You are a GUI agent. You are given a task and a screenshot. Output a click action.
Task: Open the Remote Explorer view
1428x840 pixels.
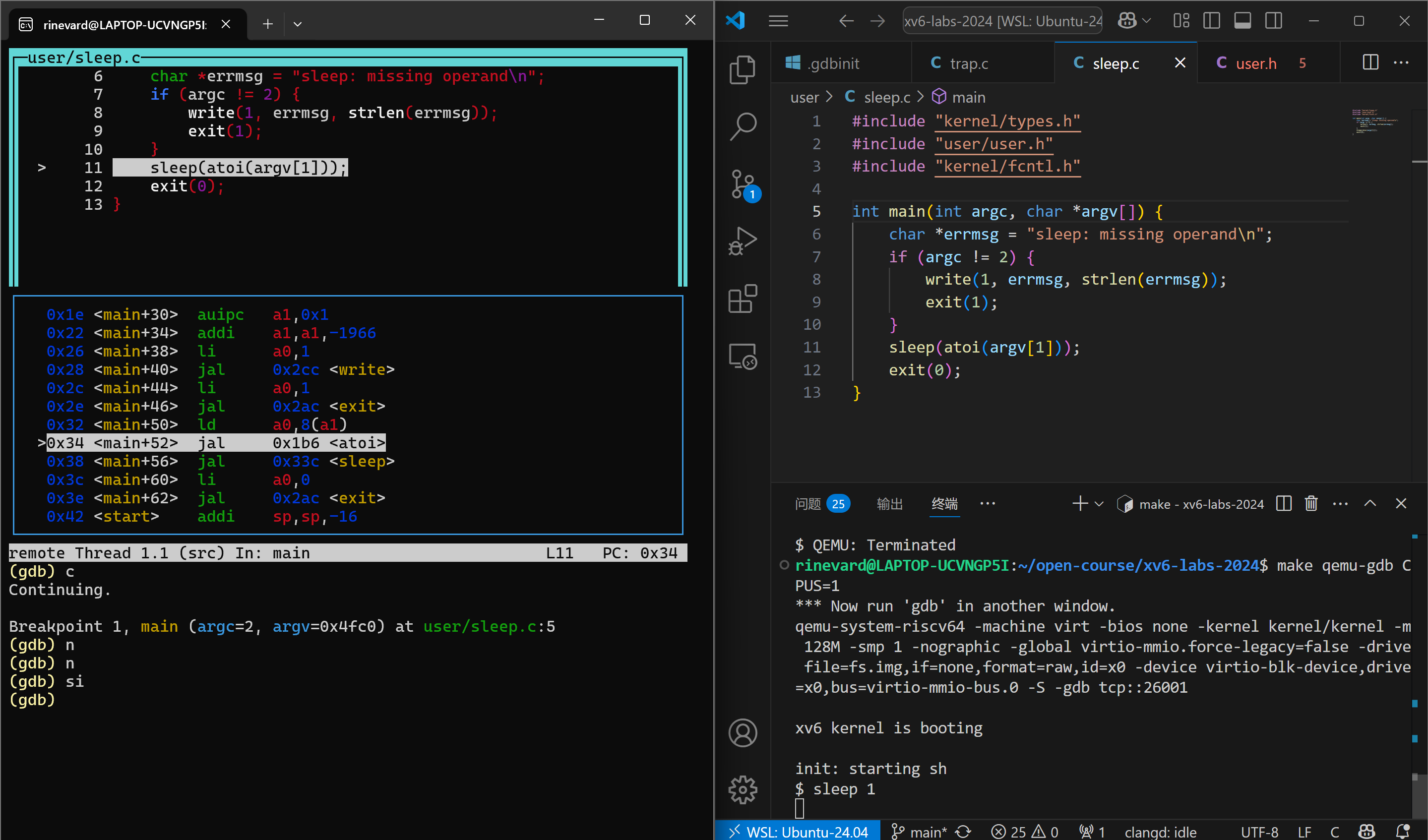(x=743, y=356)
